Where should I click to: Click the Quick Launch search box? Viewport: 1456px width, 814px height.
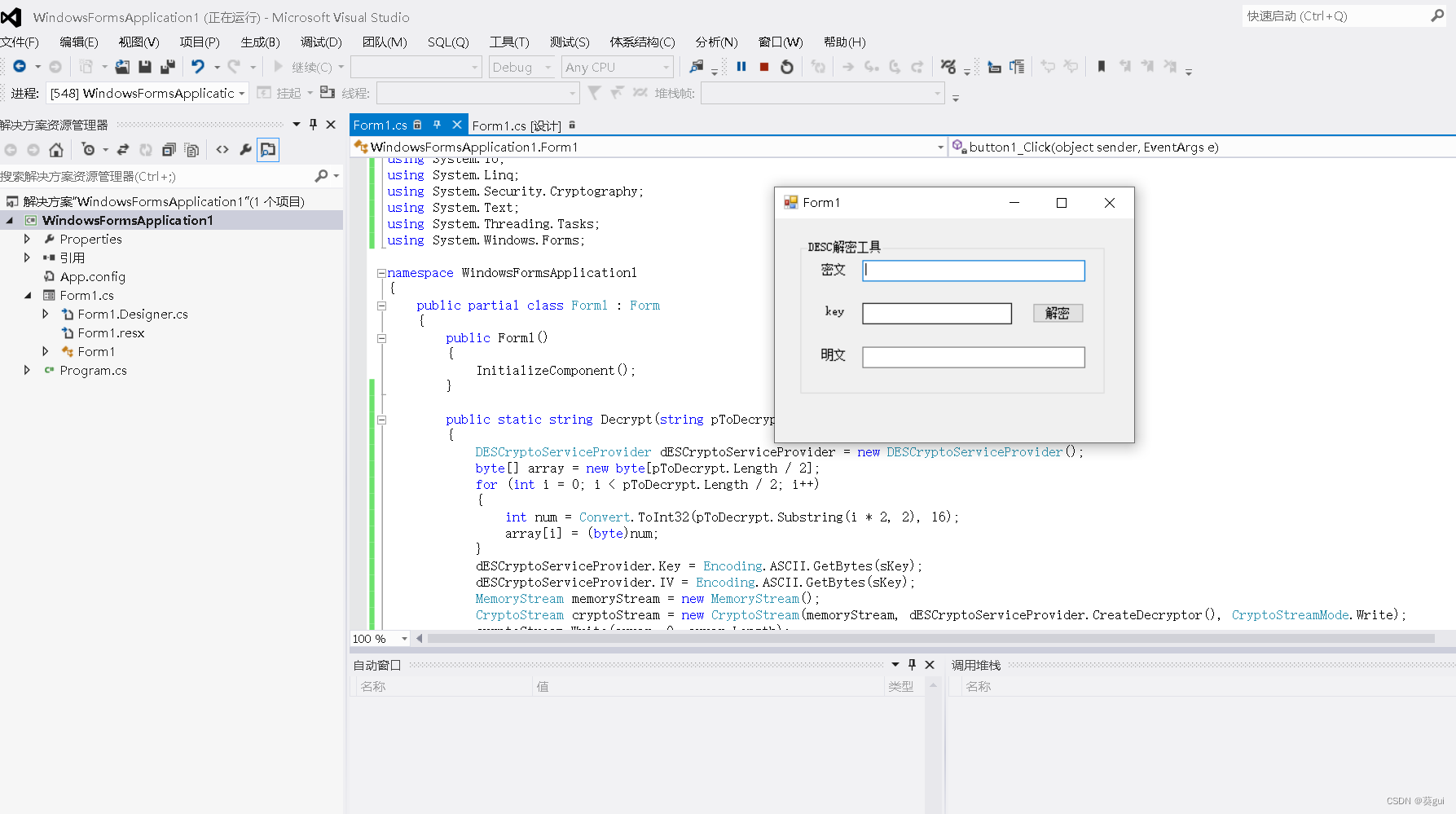tap(1336, 16)
